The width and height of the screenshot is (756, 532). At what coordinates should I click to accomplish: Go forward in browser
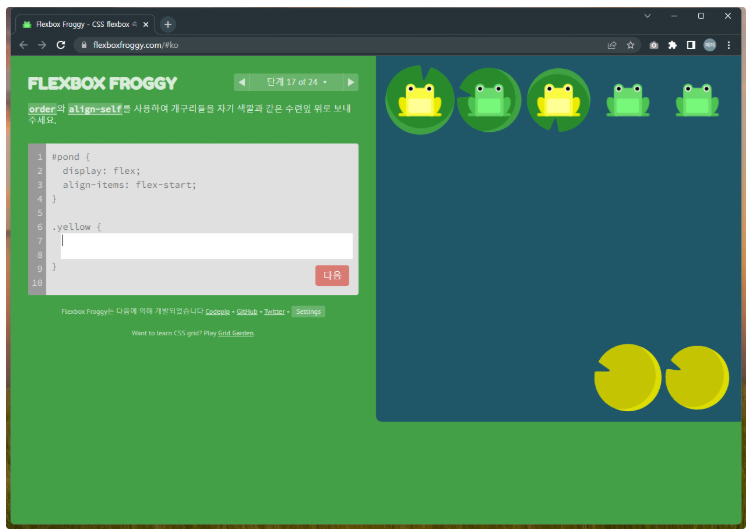tap(42, 45)
